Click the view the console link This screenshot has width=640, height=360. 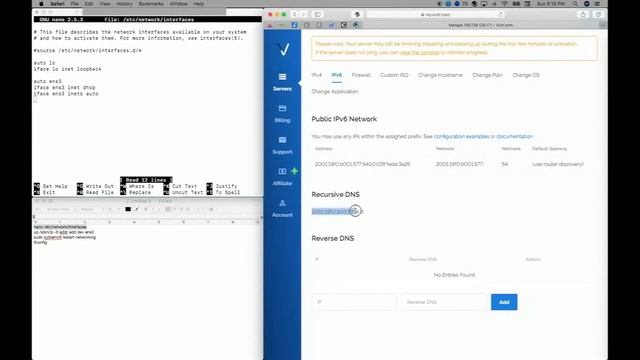point(419,52)
